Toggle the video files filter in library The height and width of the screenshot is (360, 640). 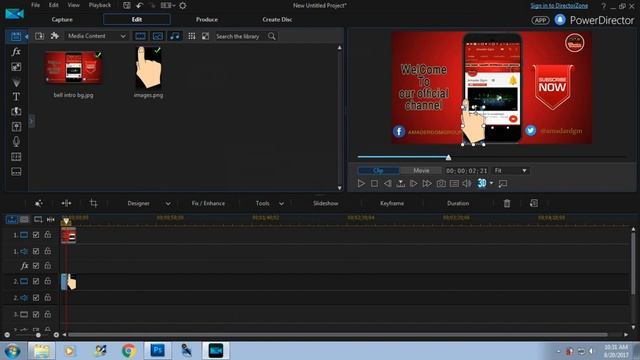click(x=140, y=36)
